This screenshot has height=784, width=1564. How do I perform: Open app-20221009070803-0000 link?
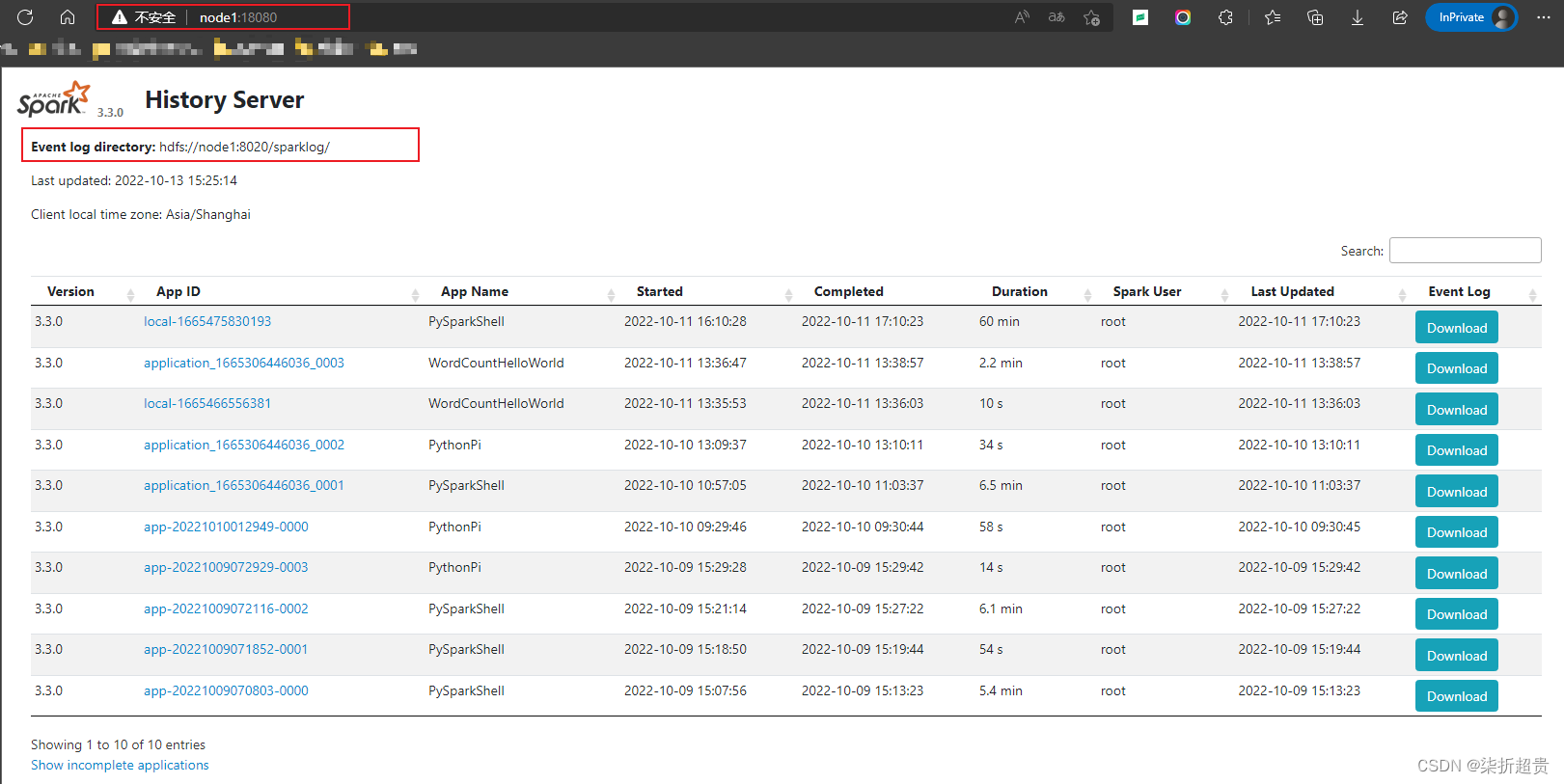pyautogui.click(x=226, y=690)
